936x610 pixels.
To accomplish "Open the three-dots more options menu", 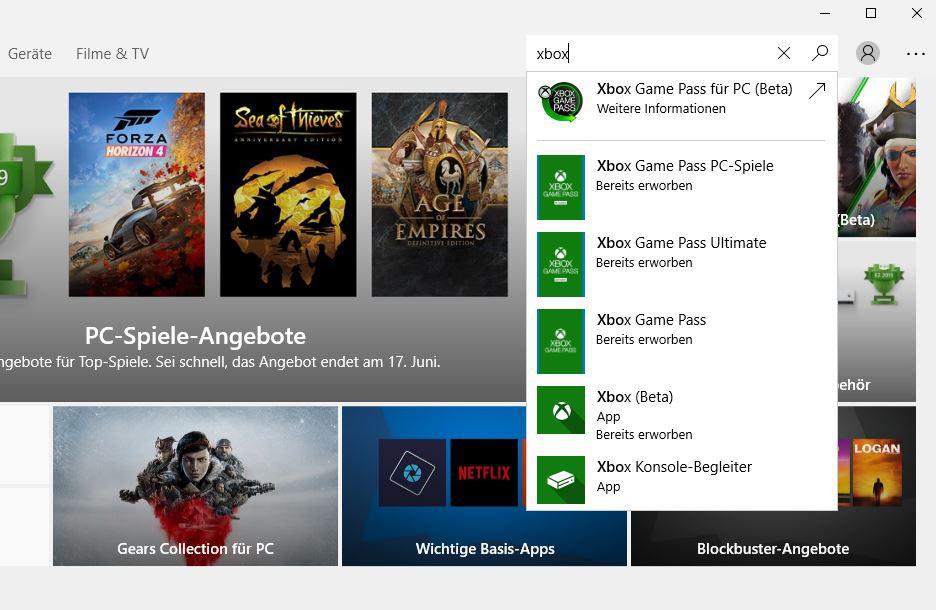I will [x=915, y=54].
